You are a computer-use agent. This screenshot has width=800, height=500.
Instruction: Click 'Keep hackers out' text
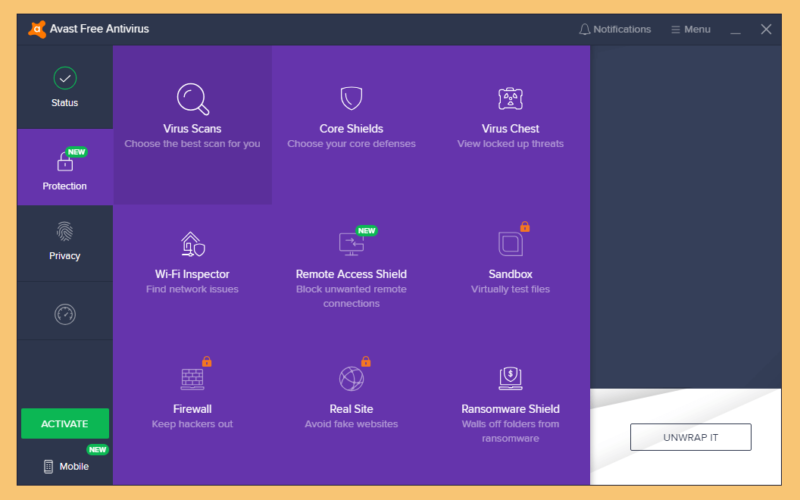192,424
